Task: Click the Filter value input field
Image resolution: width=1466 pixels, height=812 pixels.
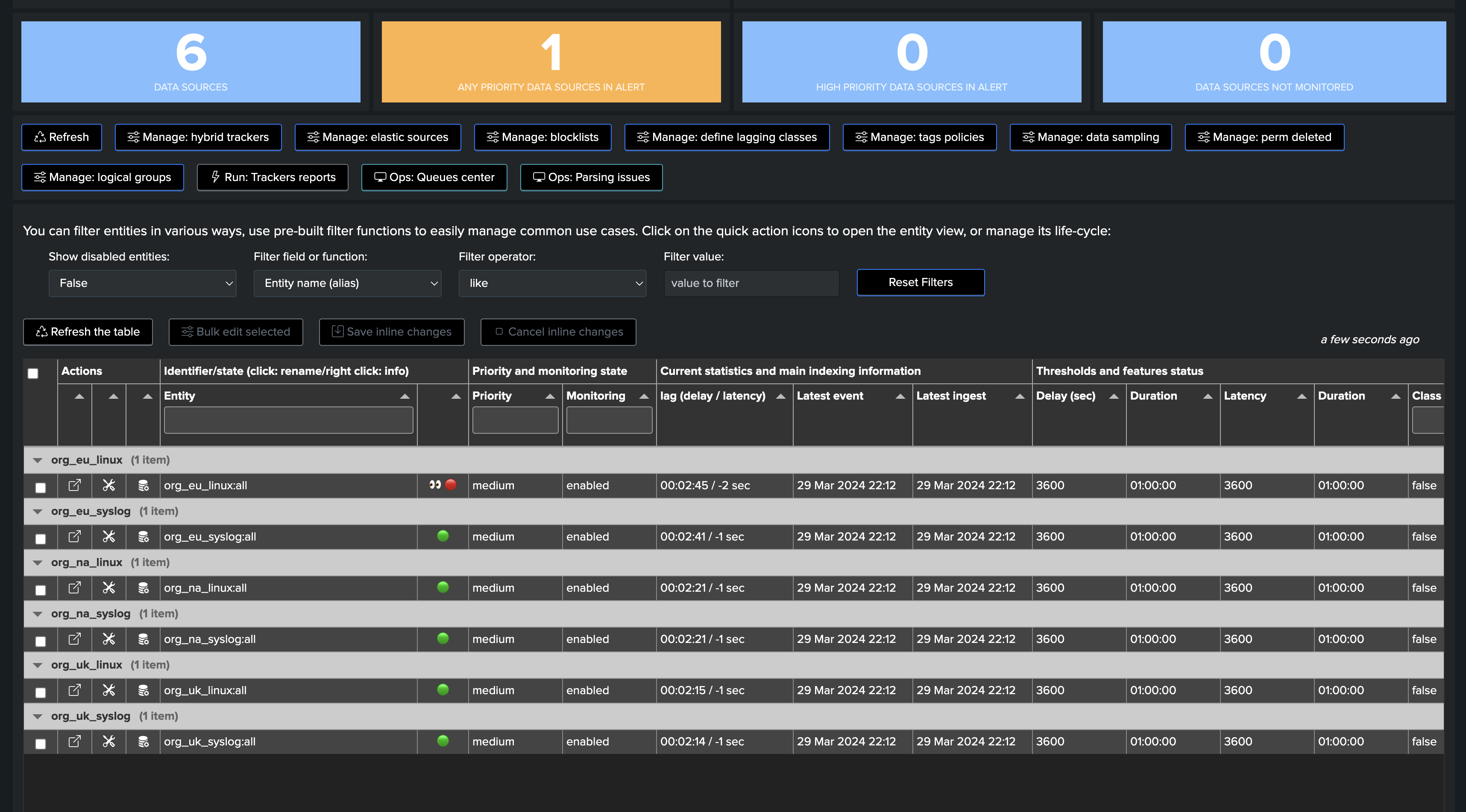Action: coord(751,283)
